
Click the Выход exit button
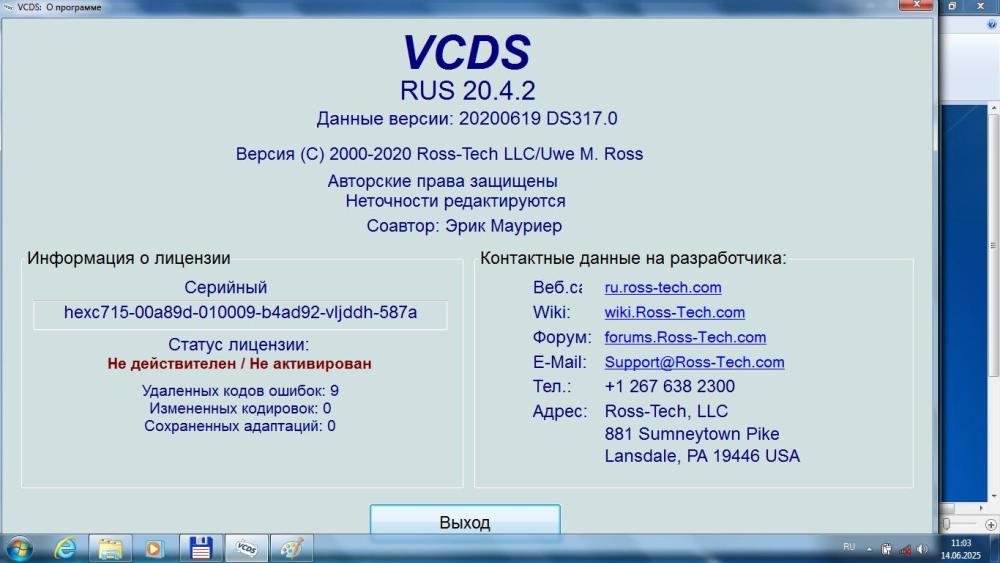(x=465, y=520)
